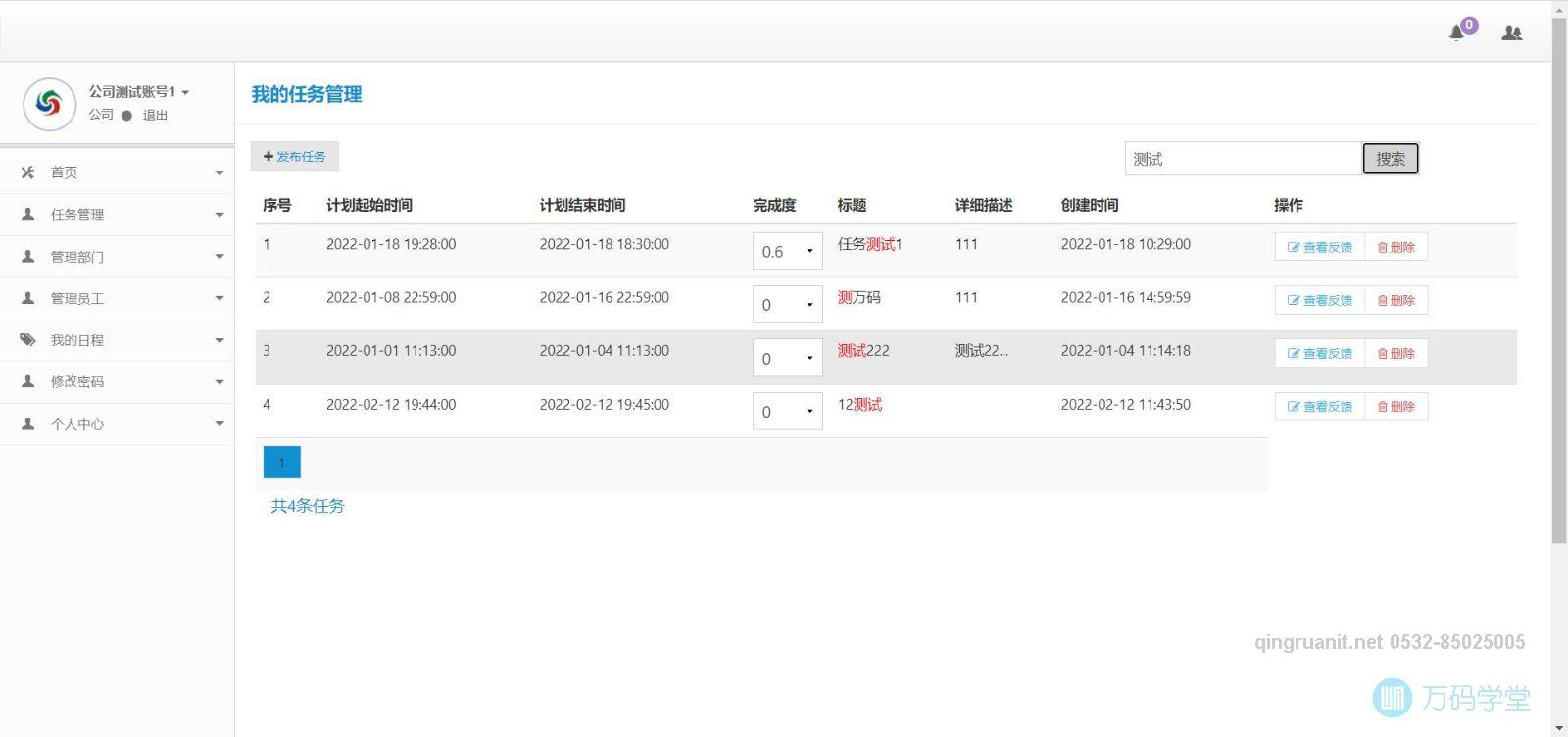
Task: Open the 首页 sidebar menu
Action: coord(118,172)
